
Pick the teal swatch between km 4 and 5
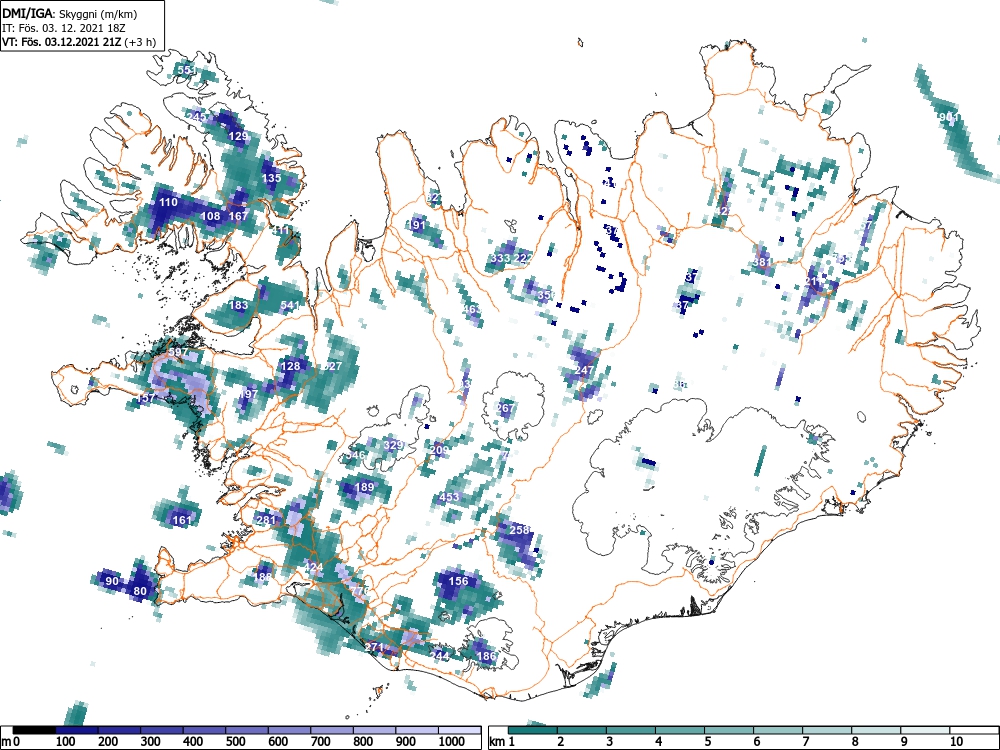[x=680, y=730]
